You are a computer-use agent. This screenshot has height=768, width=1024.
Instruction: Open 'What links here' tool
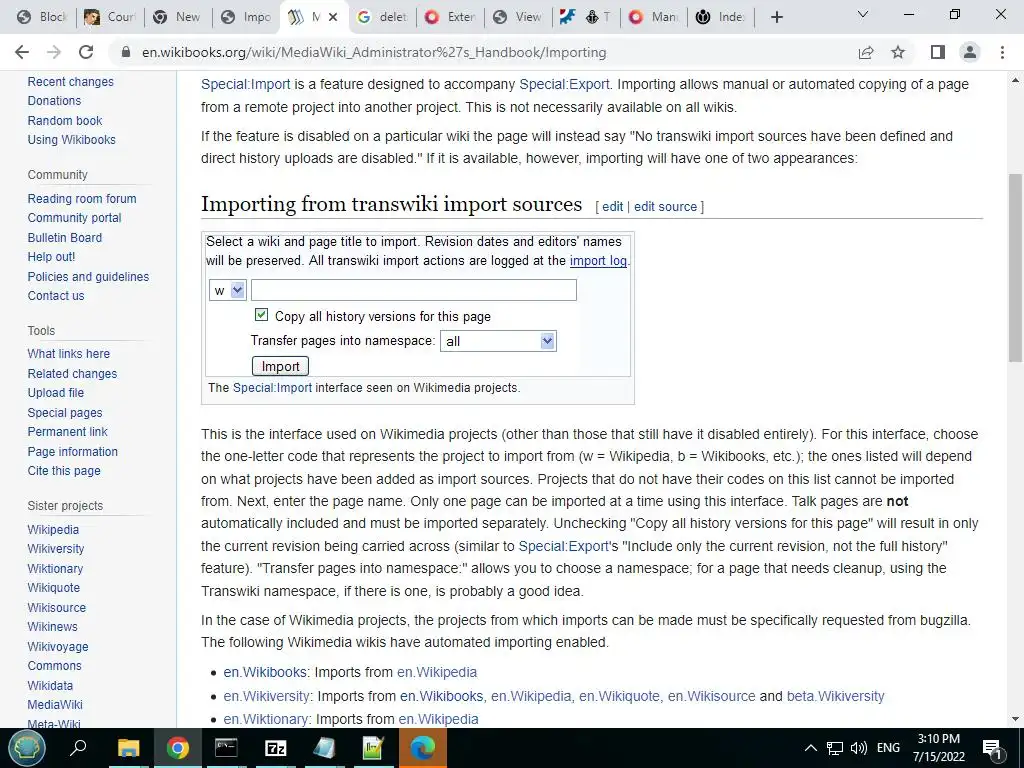click(x=69, y=353)
